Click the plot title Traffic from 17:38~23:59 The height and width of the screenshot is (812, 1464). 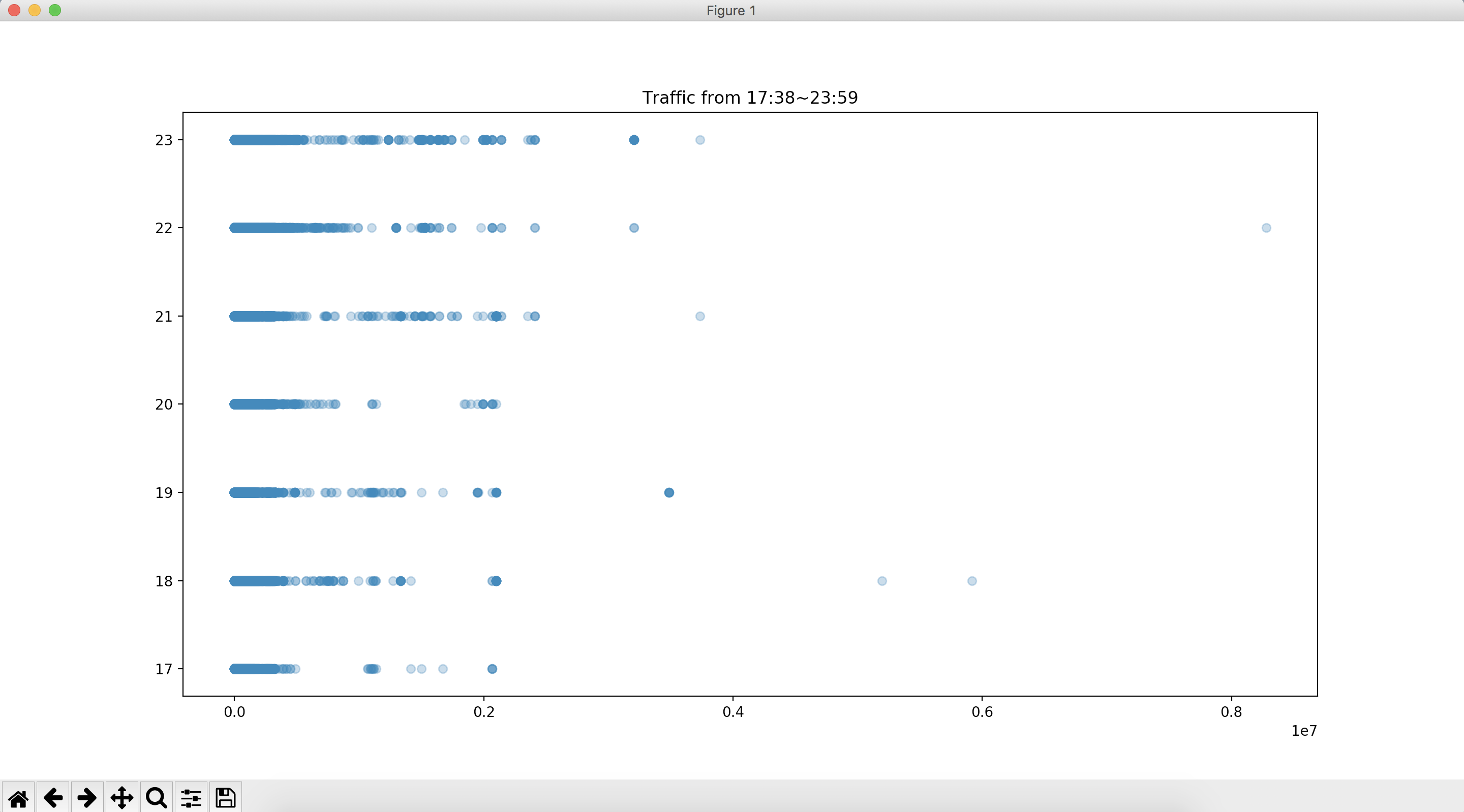[x=750, y=98]
